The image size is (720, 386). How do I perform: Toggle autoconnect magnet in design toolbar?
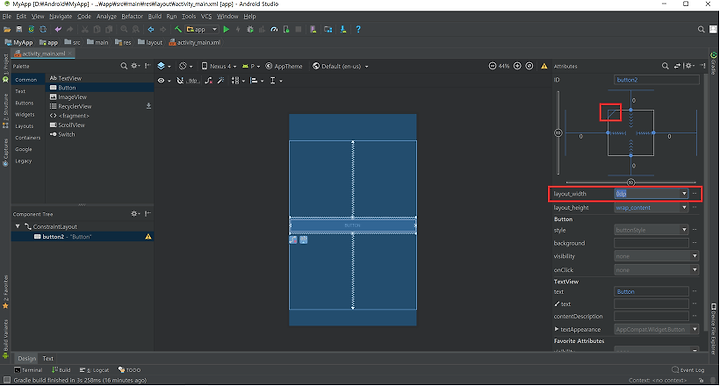180,81
